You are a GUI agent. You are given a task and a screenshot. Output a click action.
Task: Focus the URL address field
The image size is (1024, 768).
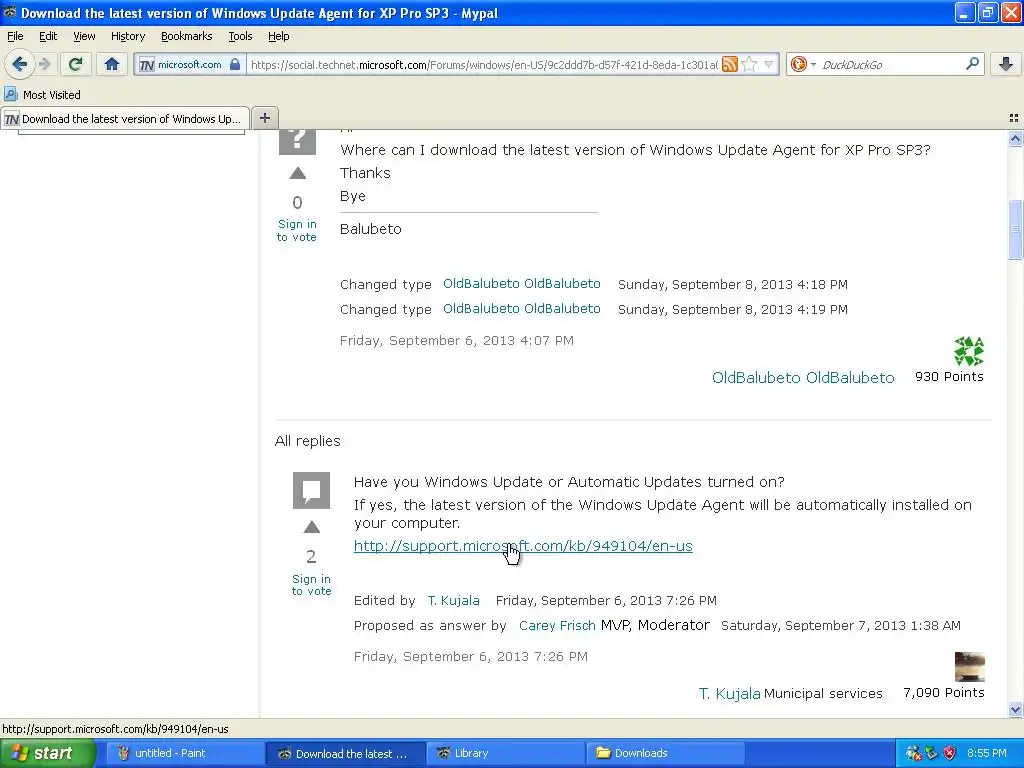[x=483, y=64]
